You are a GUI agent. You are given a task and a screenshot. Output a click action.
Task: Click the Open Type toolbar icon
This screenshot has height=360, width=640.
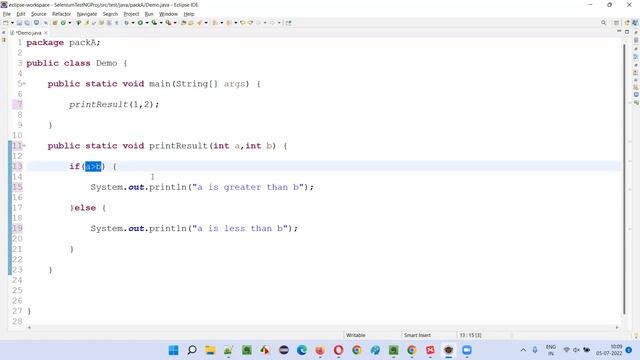(184, 23)
